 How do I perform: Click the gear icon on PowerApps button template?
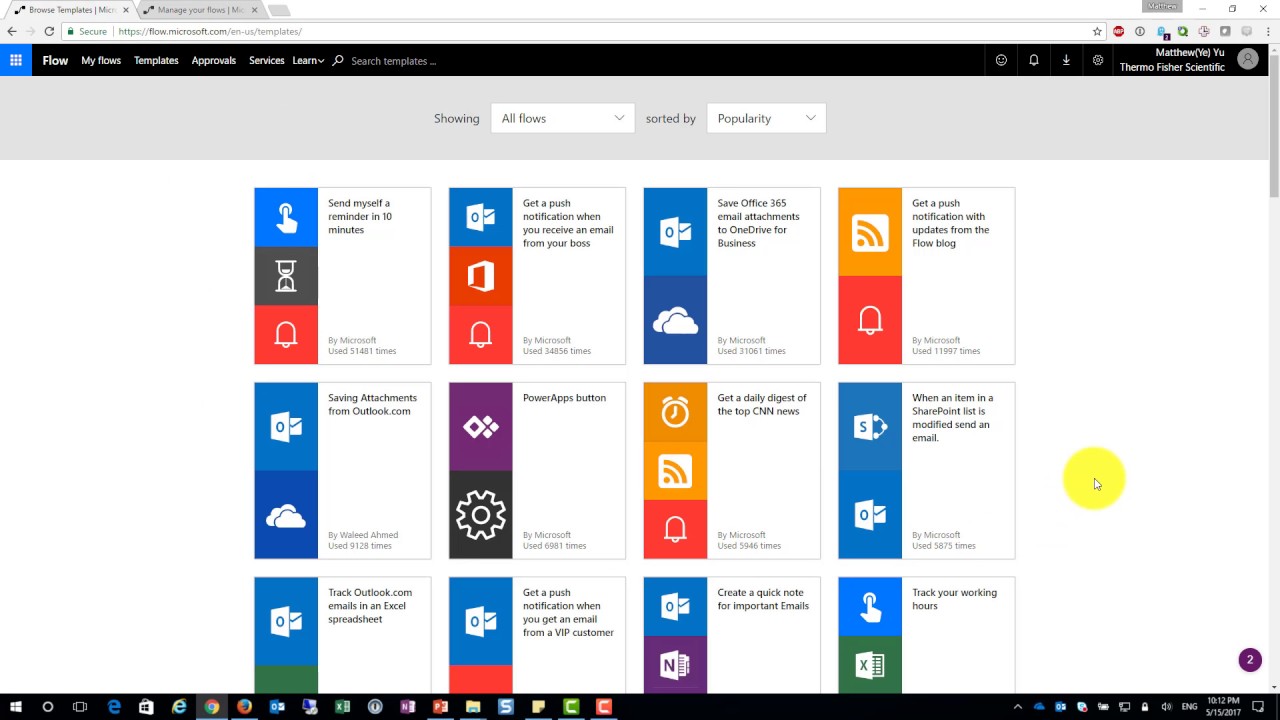pos(481,515)
